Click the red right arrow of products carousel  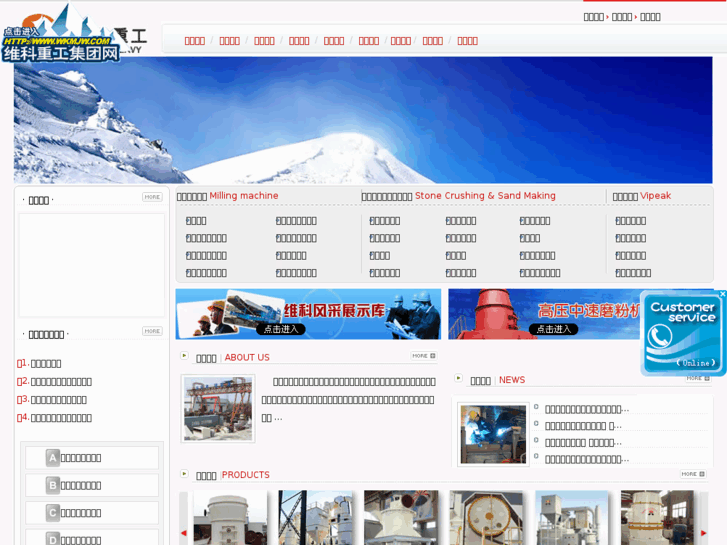(704, 532)
